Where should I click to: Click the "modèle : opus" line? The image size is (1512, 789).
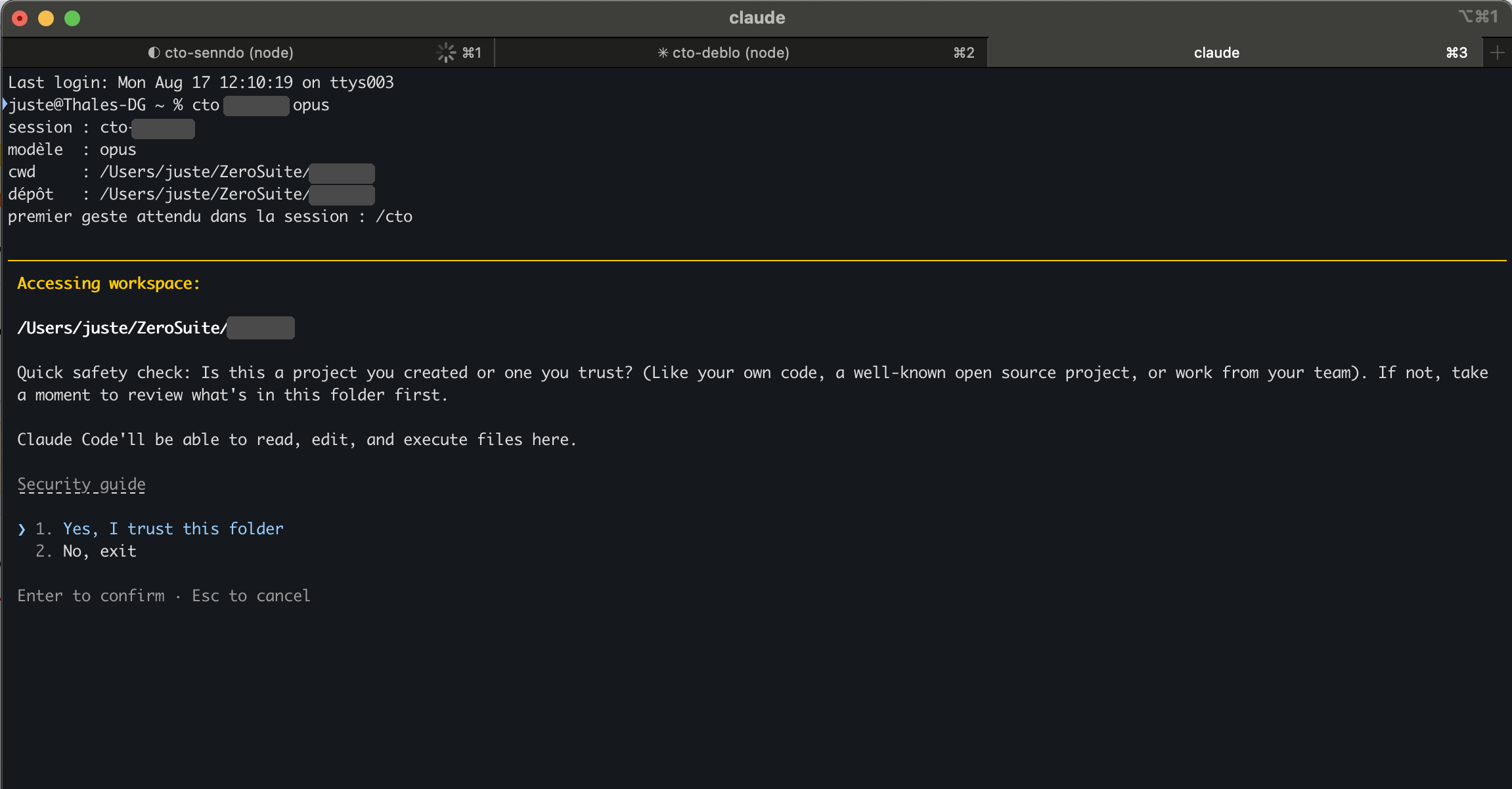tap(72, 150)
